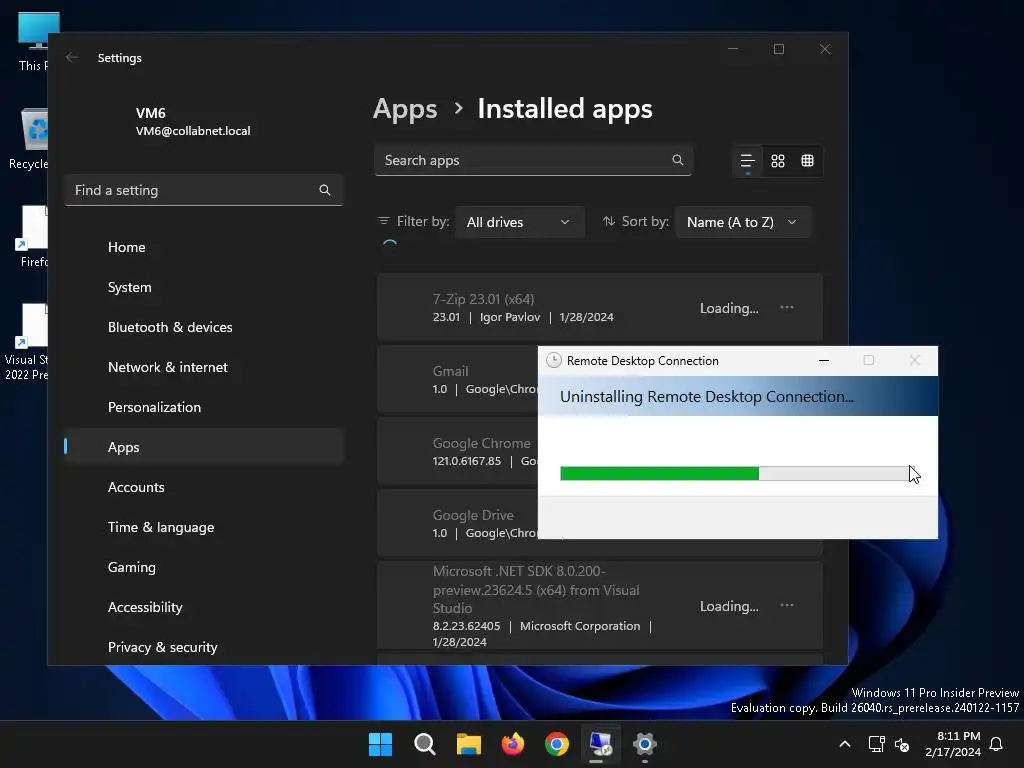Switch to grid view layout
Image resolution: width=1024 pixels, height=768 pixels.
pos(778,161)
